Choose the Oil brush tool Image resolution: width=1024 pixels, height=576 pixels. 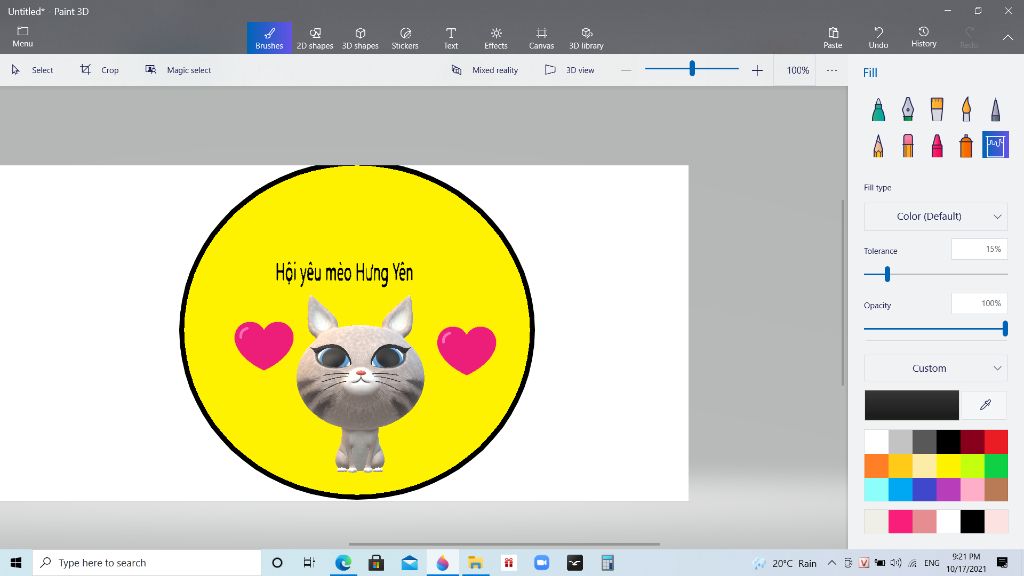[937, 109]
